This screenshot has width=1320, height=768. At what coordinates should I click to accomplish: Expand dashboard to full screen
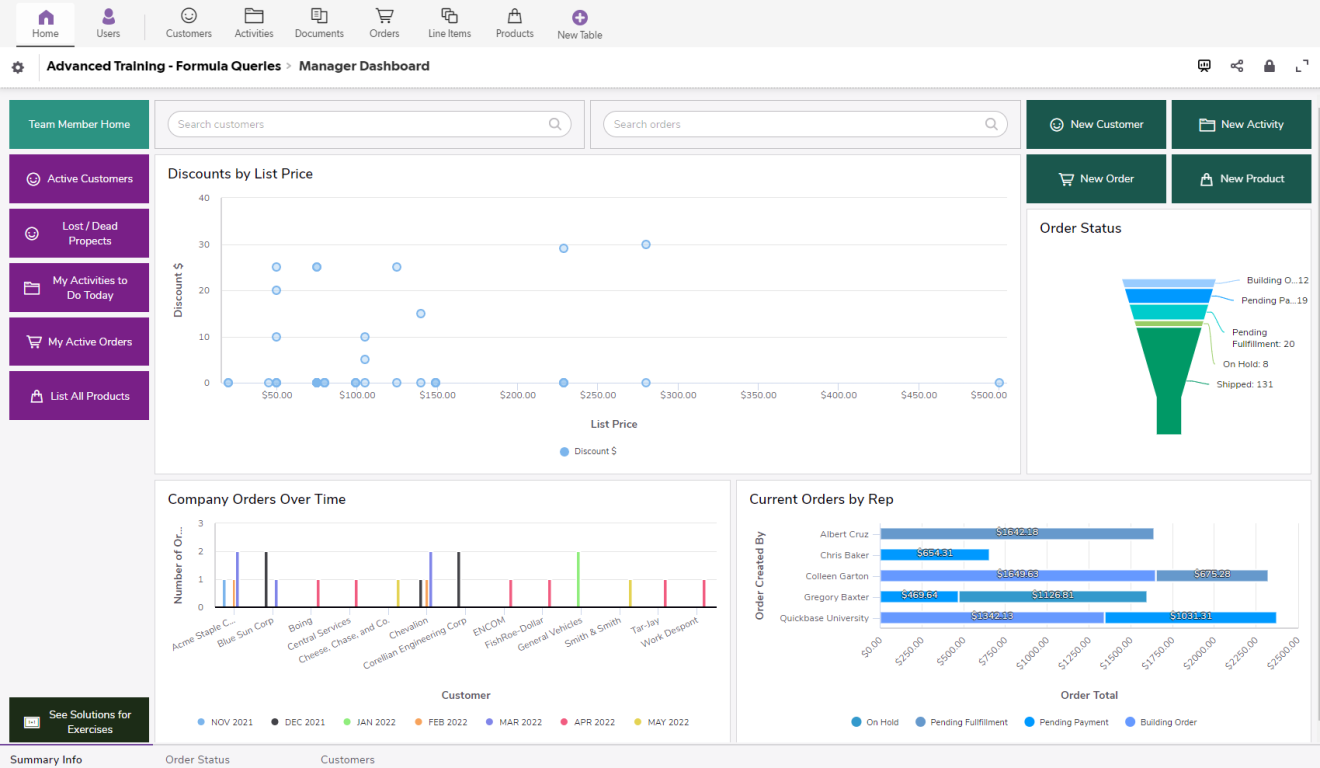pos(1302,66)
